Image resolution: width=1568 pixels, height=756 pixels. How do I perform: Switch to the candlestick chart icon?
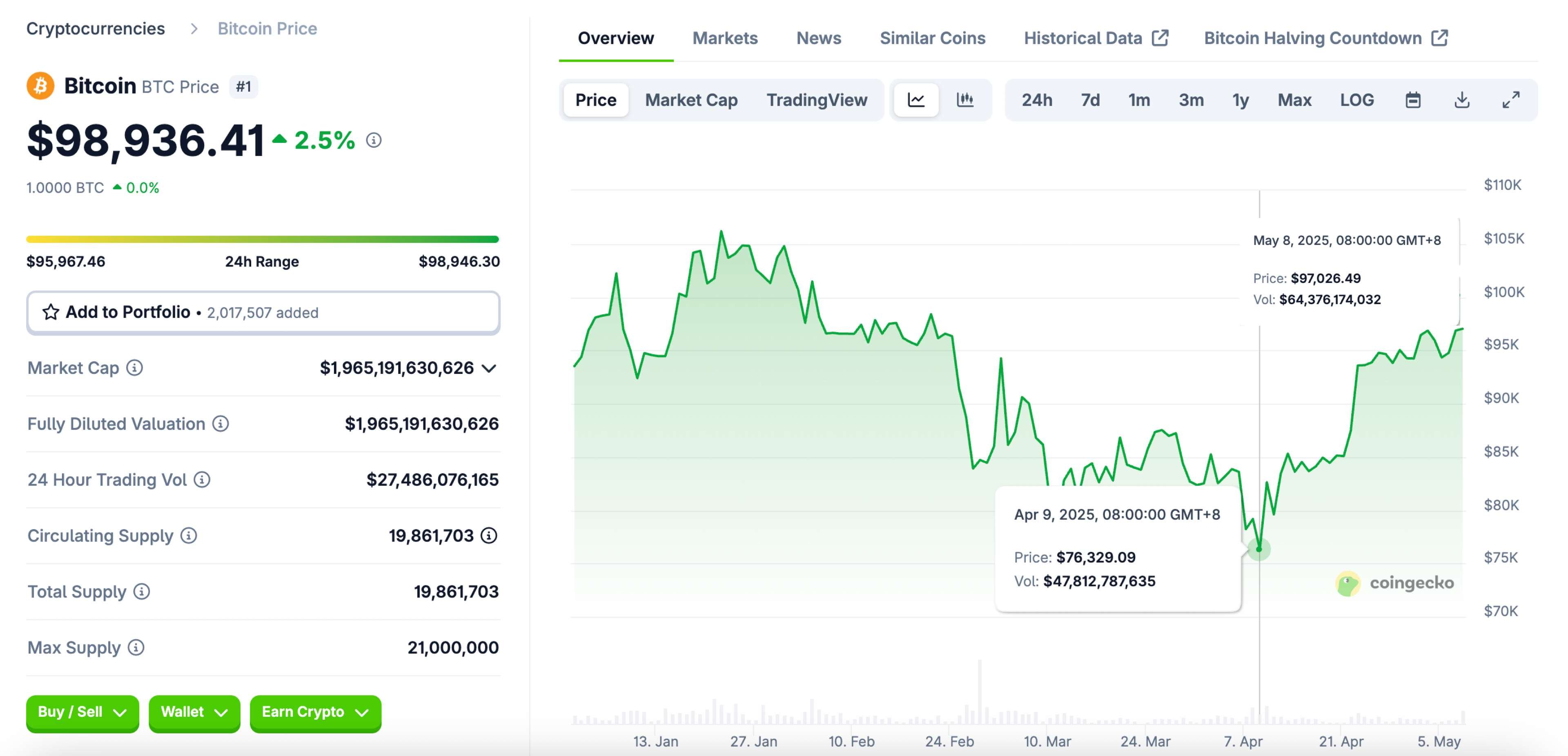pos(965,100)
